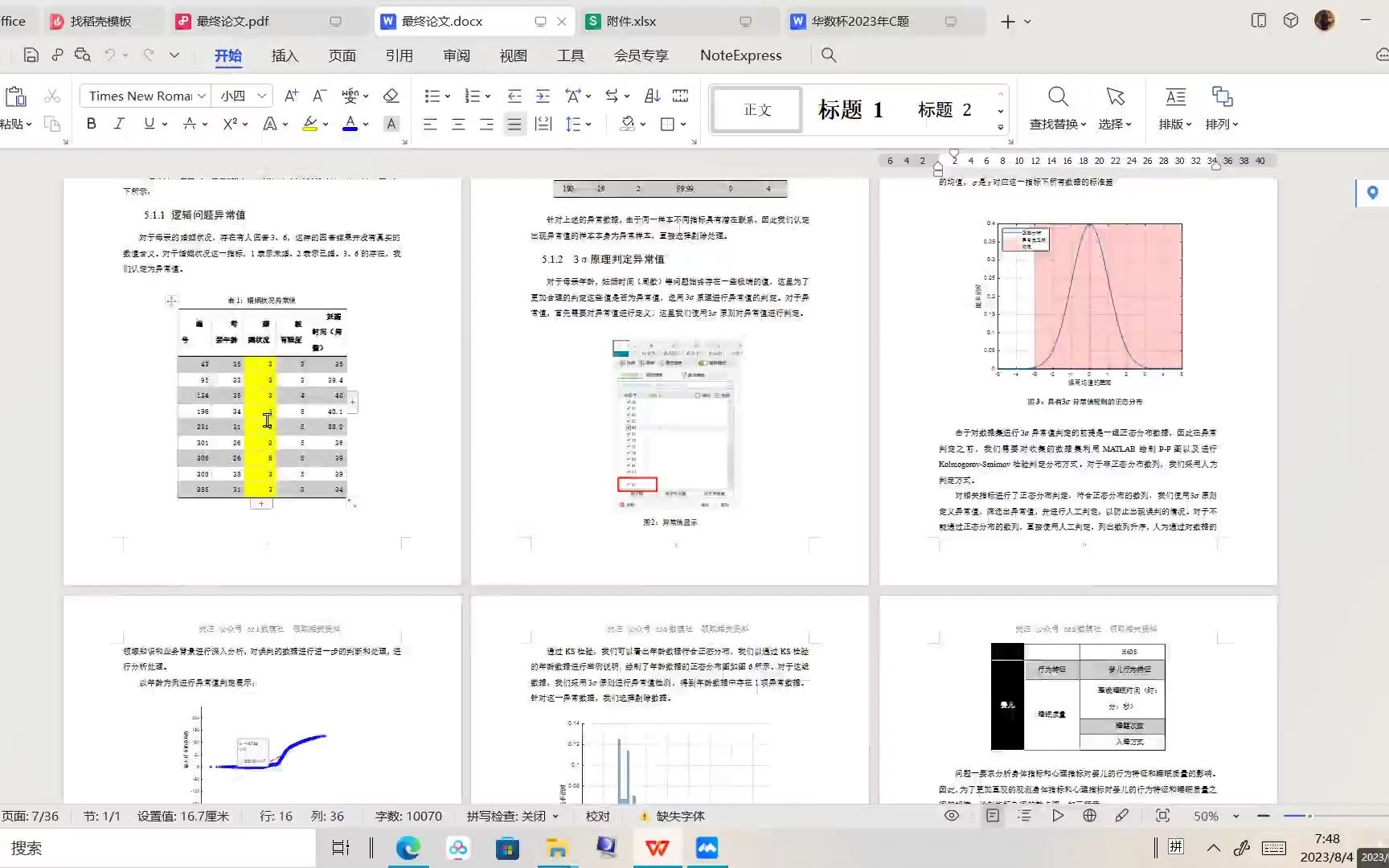Viewport: 1389px width, 868px height.
Task: Expand the quick access toolbar chevron
Action: coord(174,55)
